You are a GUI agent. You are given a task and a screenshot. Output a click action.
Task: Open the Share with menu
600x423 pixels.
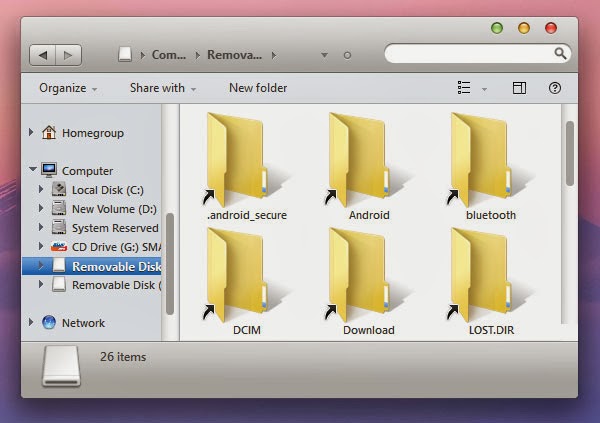click(163, 88)
